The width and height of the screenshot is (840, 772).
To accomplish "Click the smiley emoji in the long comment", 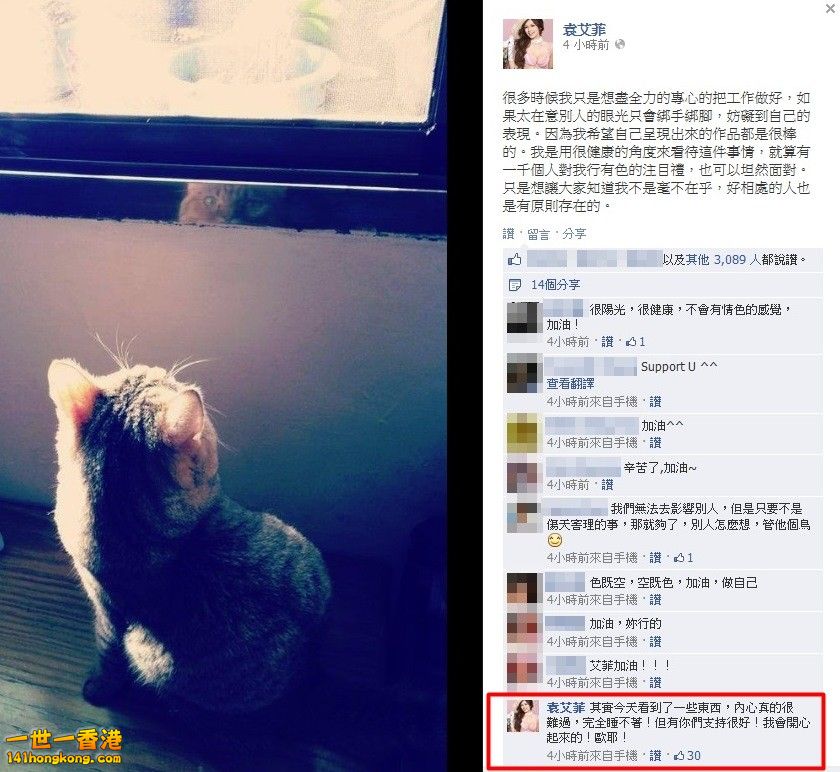I will click(555, 541).
